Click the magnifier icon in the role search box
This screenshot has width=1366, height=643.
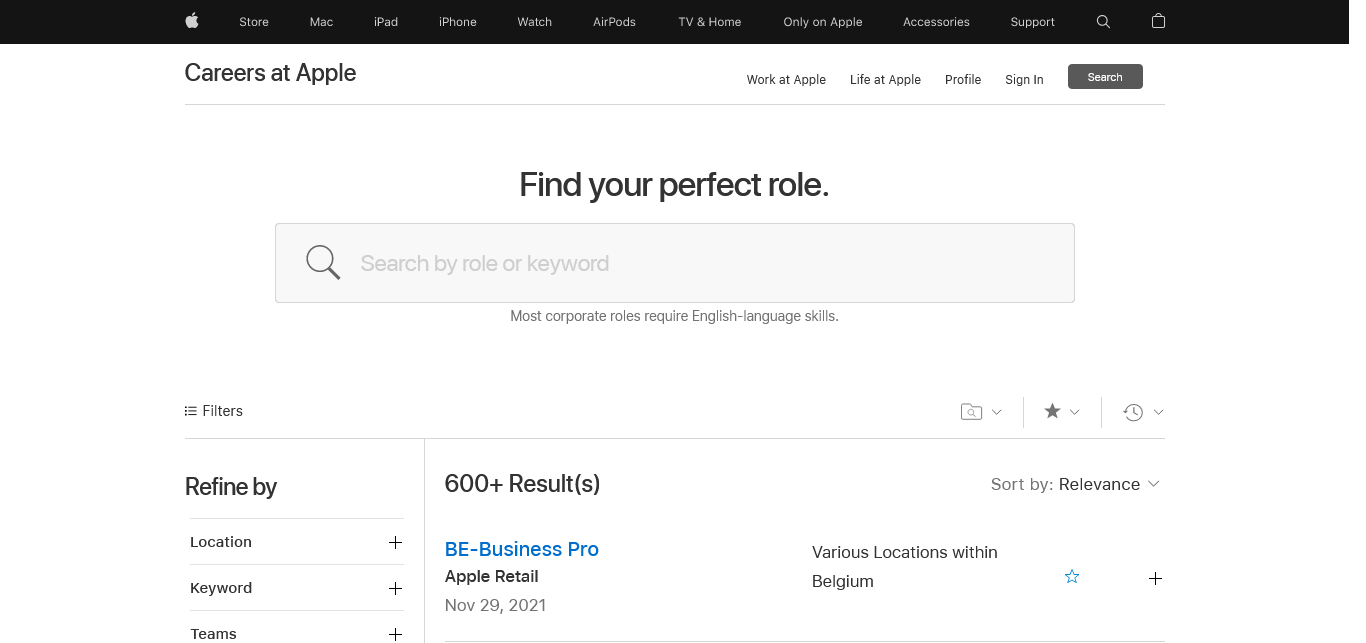click(323, 262)
